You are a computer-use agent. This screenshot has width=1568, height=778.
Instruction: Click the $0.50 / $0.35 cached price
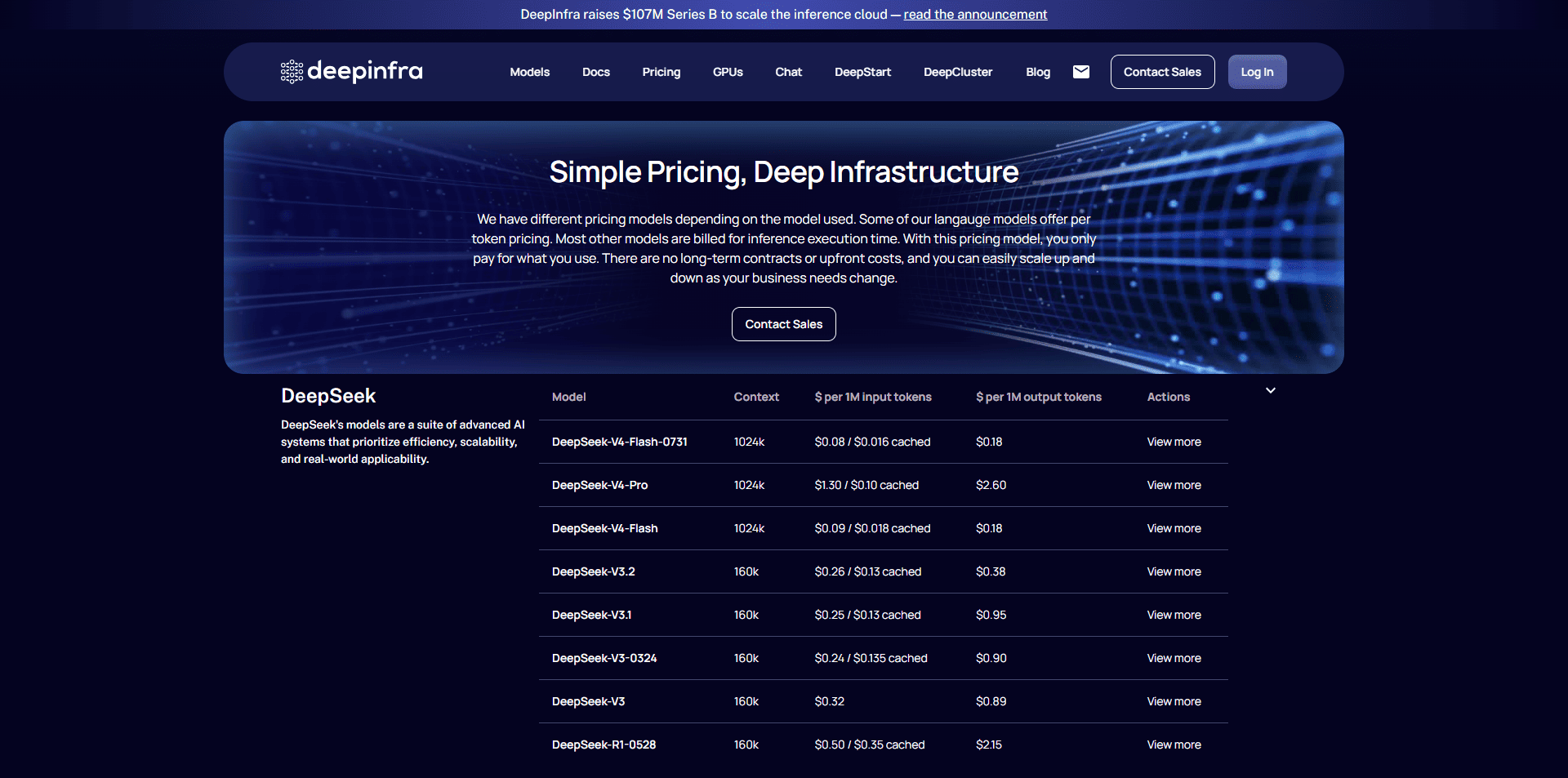pos(870,745)
